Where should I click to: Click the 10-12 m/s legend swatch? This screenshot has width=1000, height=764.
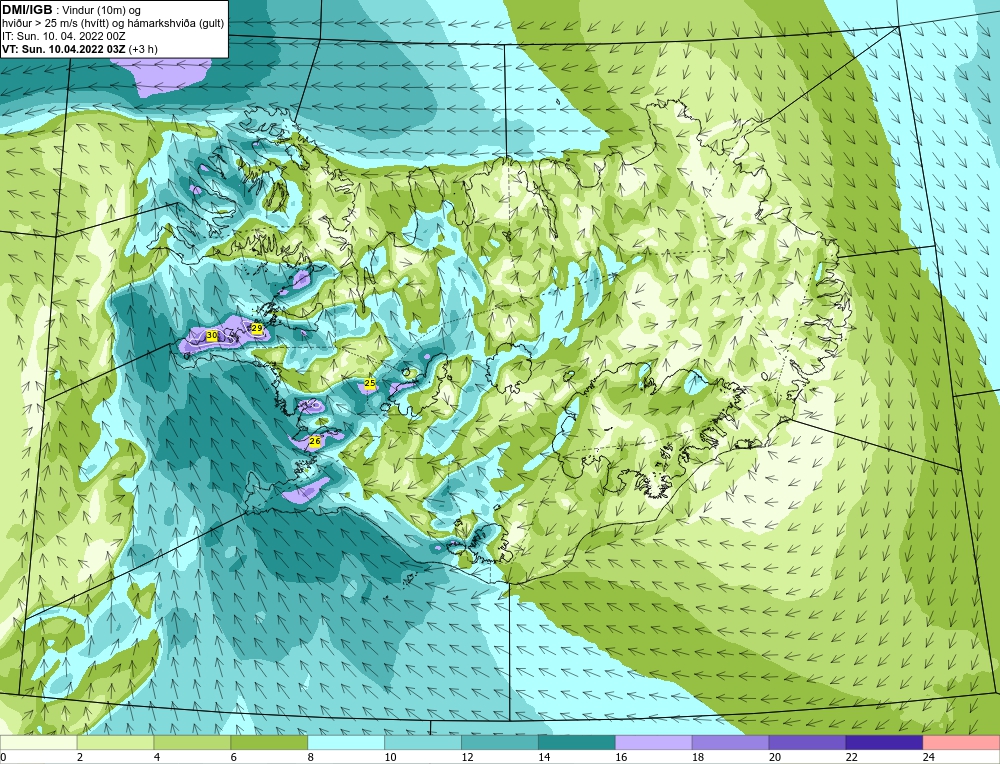pos(423,743)
